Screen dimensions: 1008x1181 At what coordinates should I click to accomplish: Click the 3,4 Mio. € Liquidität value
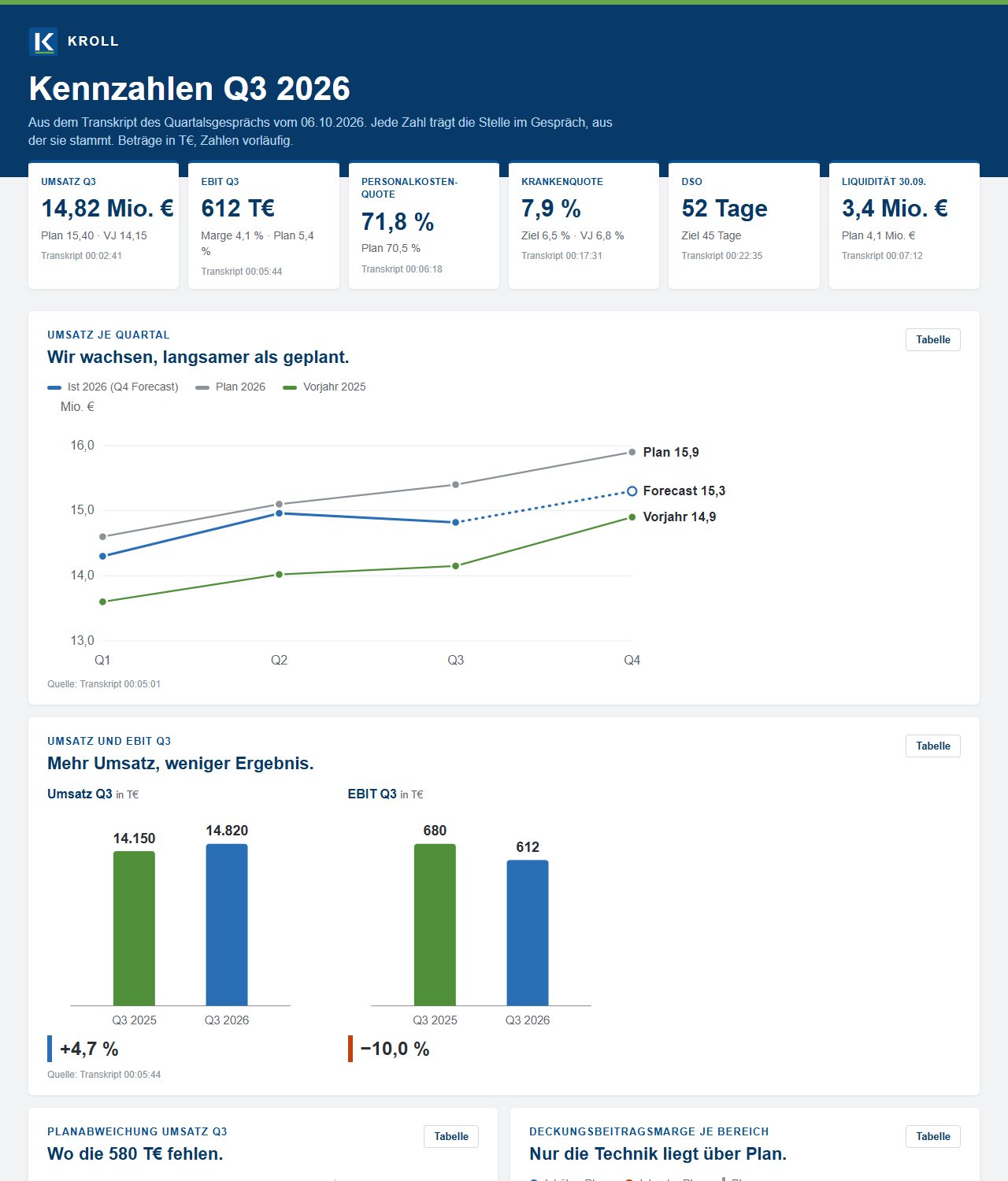(x=895, y=209)
